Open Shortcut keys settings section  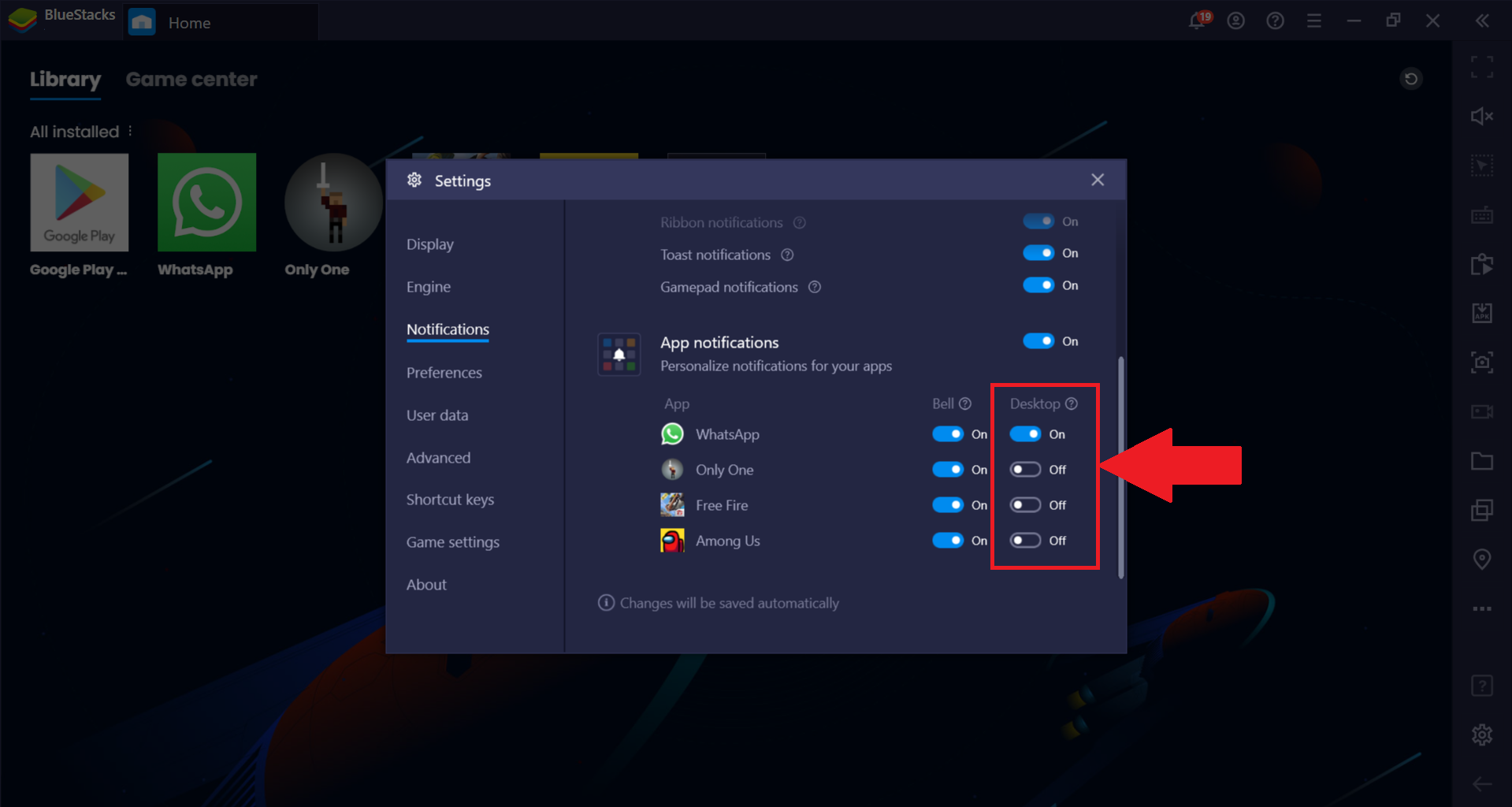(x=450, y=500)
